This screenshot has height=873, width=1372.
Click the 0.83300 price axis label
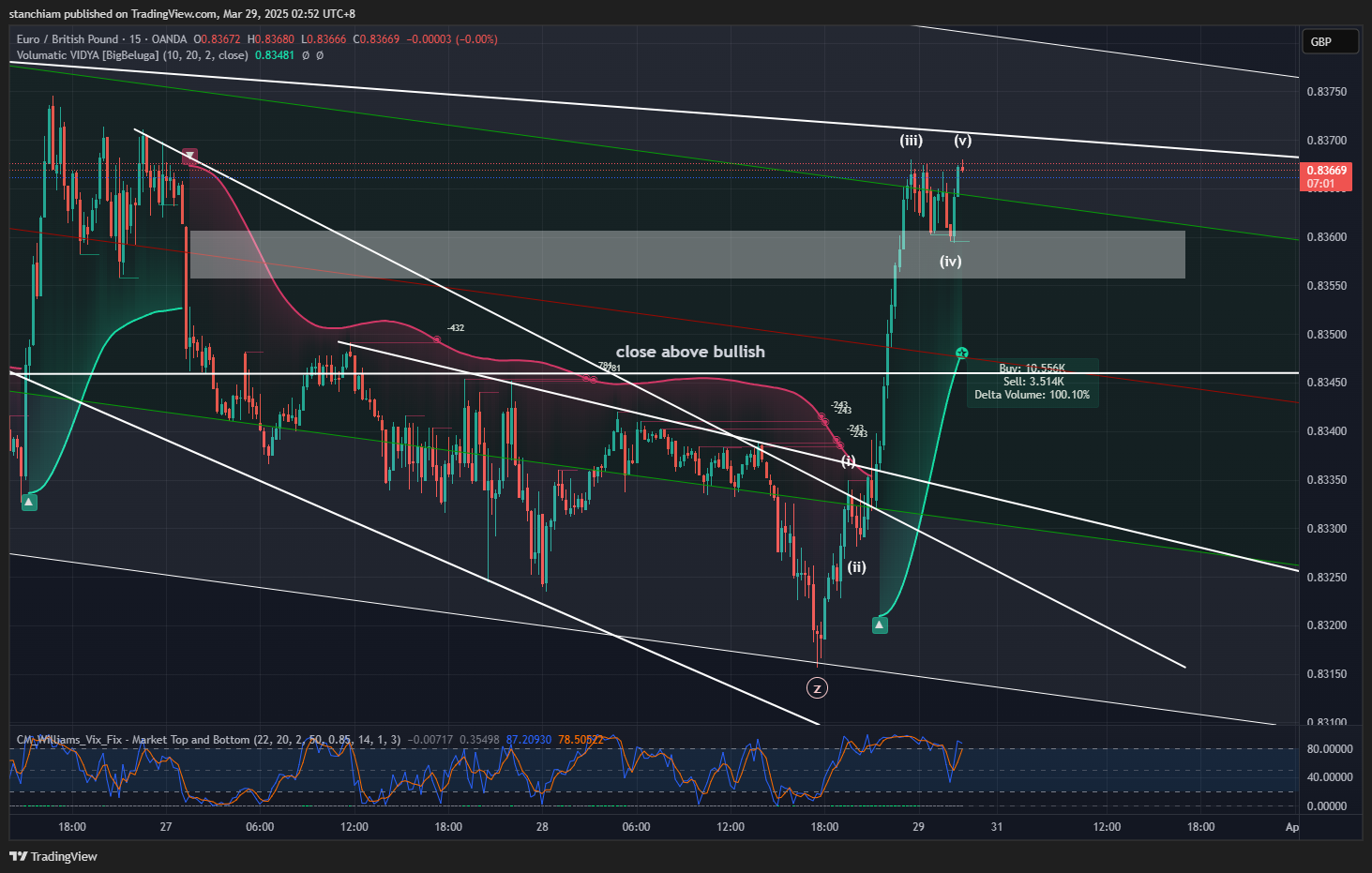point(1327,529)
